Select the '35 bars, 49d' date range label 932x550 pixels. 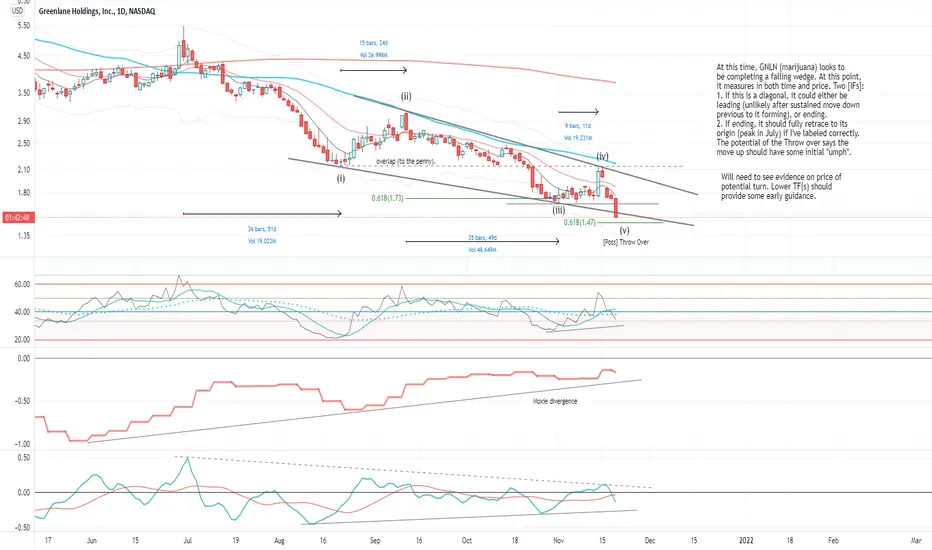[x=482, y=238]
